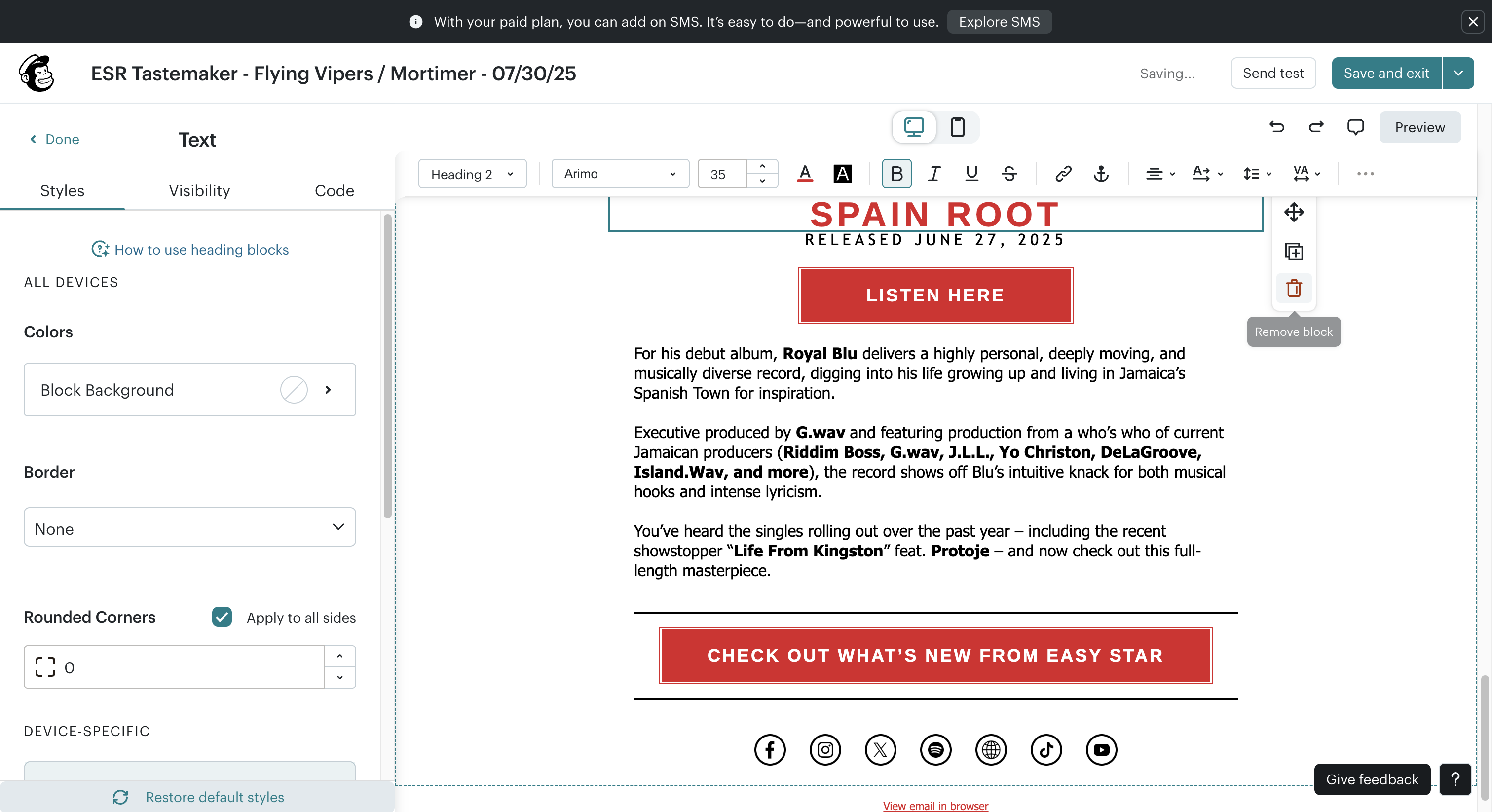Click the Explore SMS button
The height and width of the screenshot is (812, 1492).
[999, 22]
